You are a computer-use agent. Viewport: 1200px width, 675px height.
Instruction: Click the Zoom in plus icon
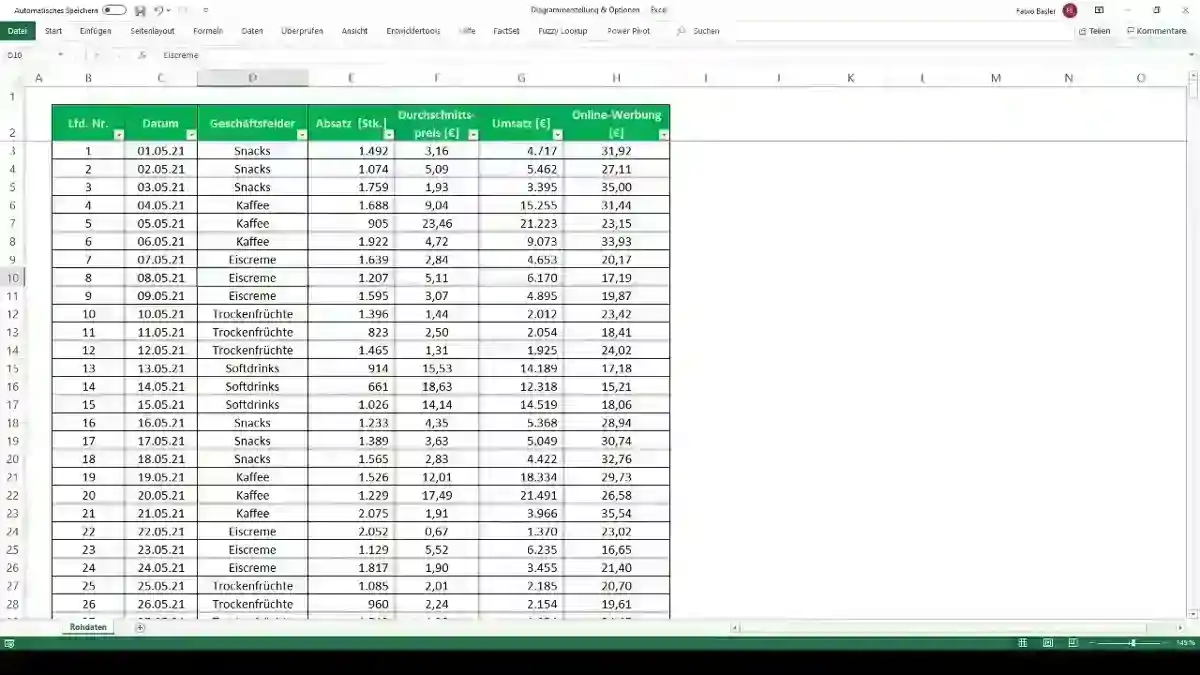[x=1165, y=642]
